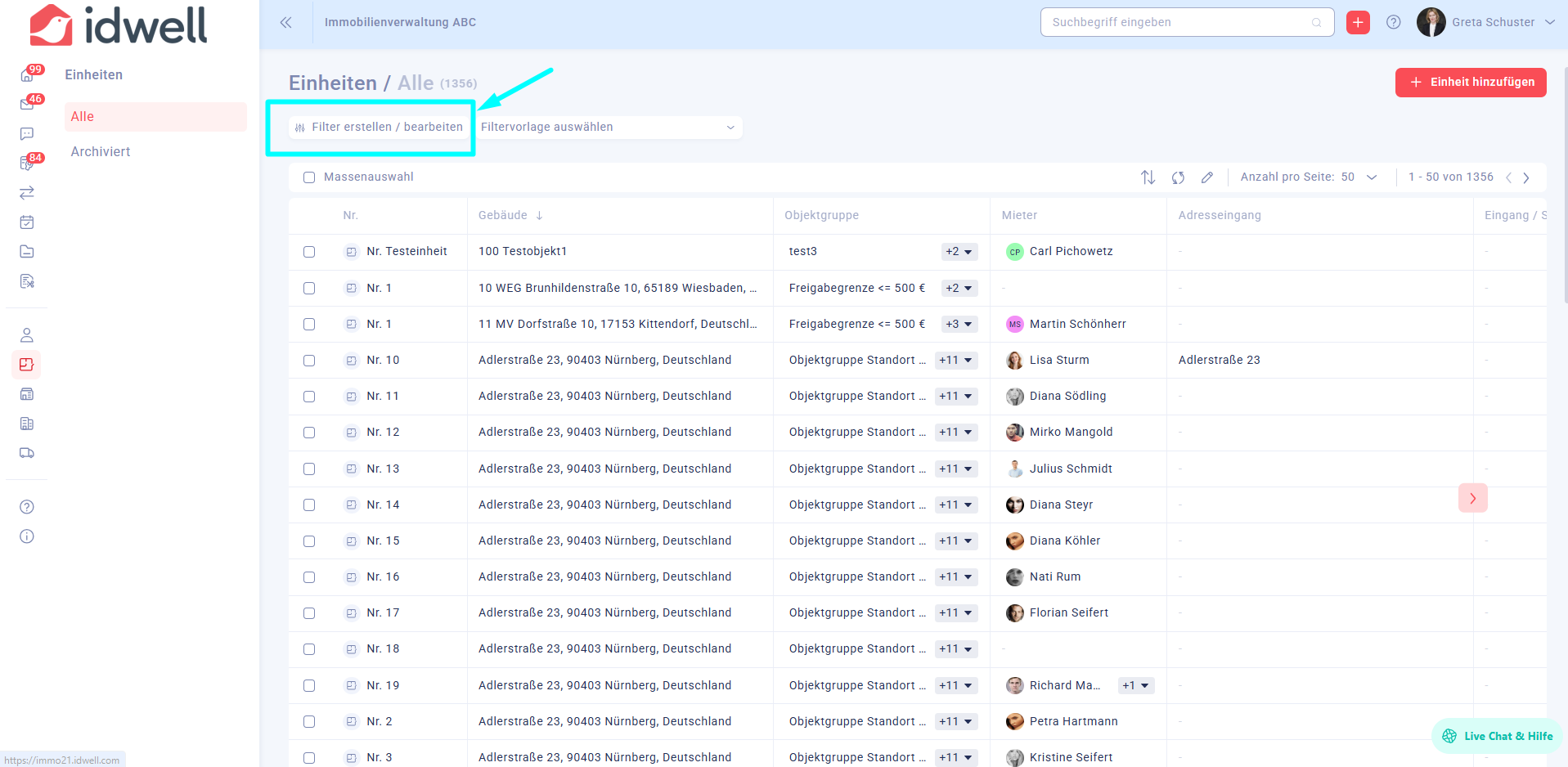
Task: Open the Filtervorlage auswählen dropdown
Action: point(609,128)
